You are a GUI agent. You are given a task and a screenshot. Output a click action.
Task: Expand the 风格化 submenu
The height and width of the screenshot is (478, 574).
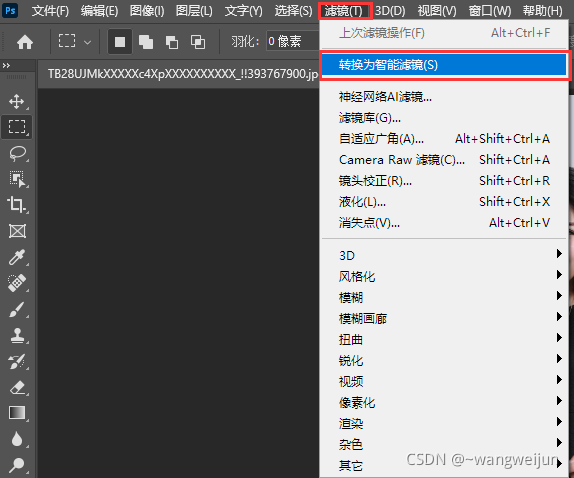pyautogui.click(x=444, y=276)
